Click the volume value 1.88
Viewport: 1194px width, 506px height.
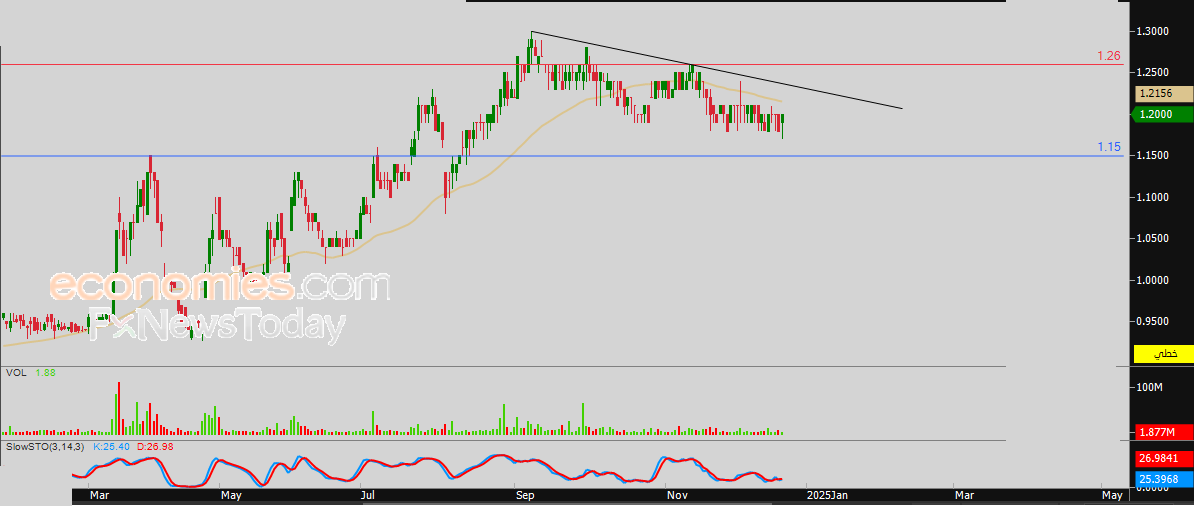coord(46,373)
